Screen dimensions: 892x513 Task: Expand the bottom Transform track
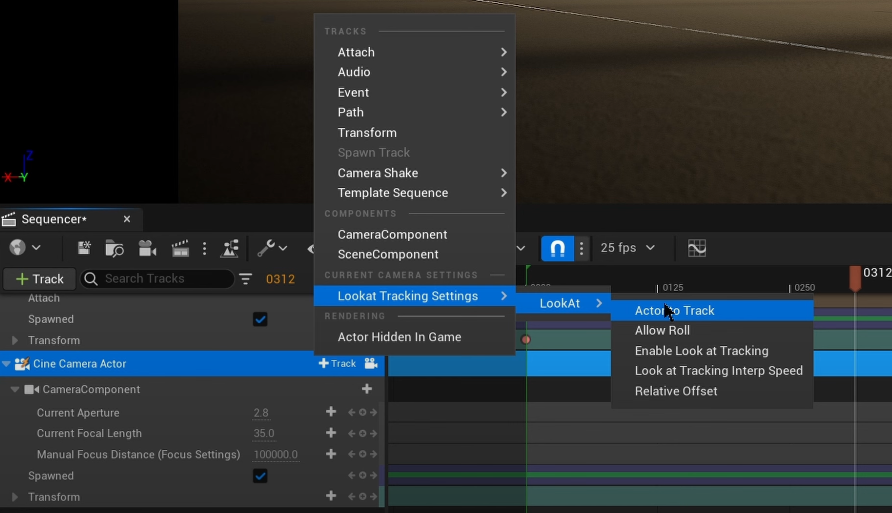click(15, 497)
